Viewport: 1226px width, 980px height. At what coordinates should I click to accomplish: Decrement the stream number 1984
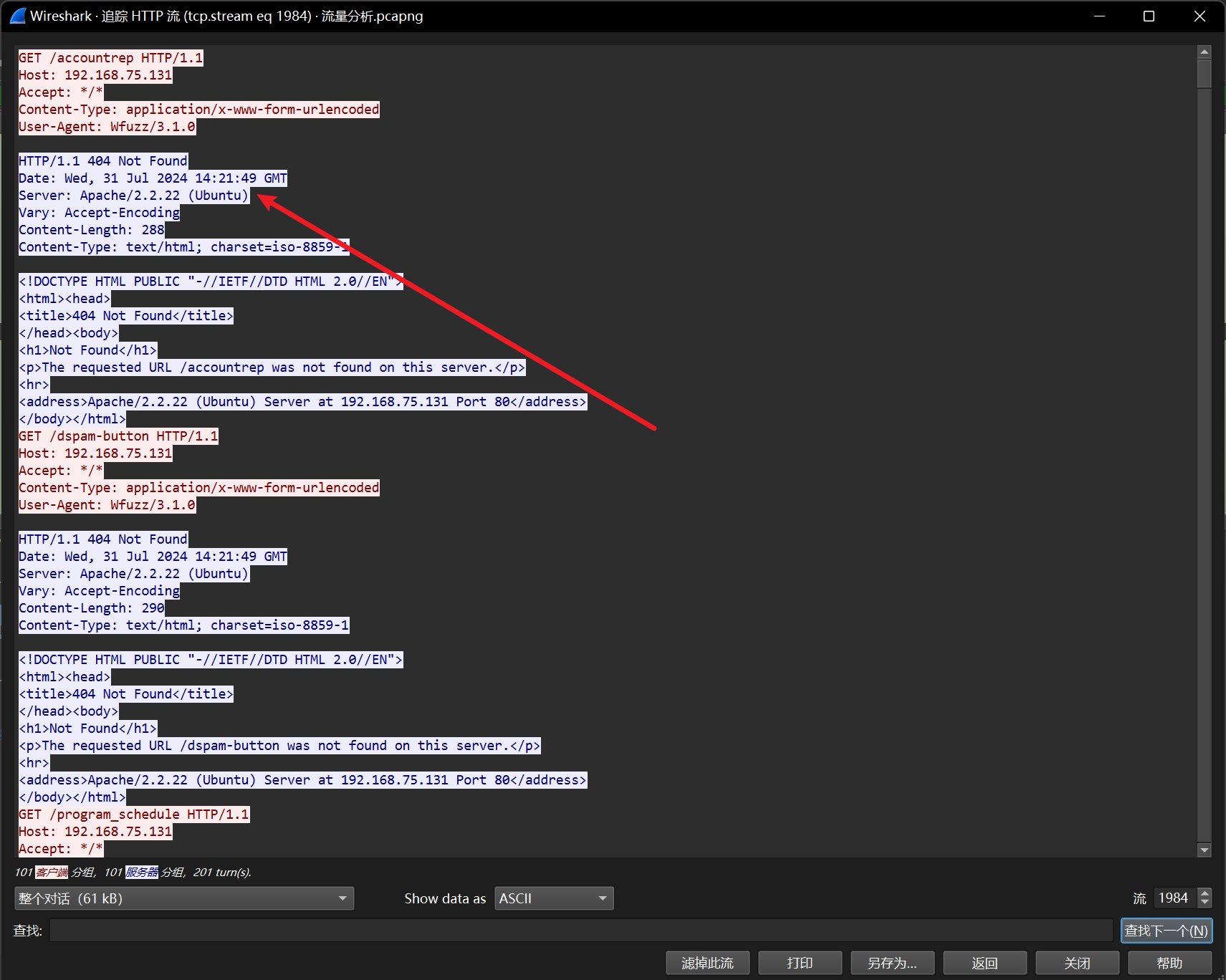(1205, 903)
